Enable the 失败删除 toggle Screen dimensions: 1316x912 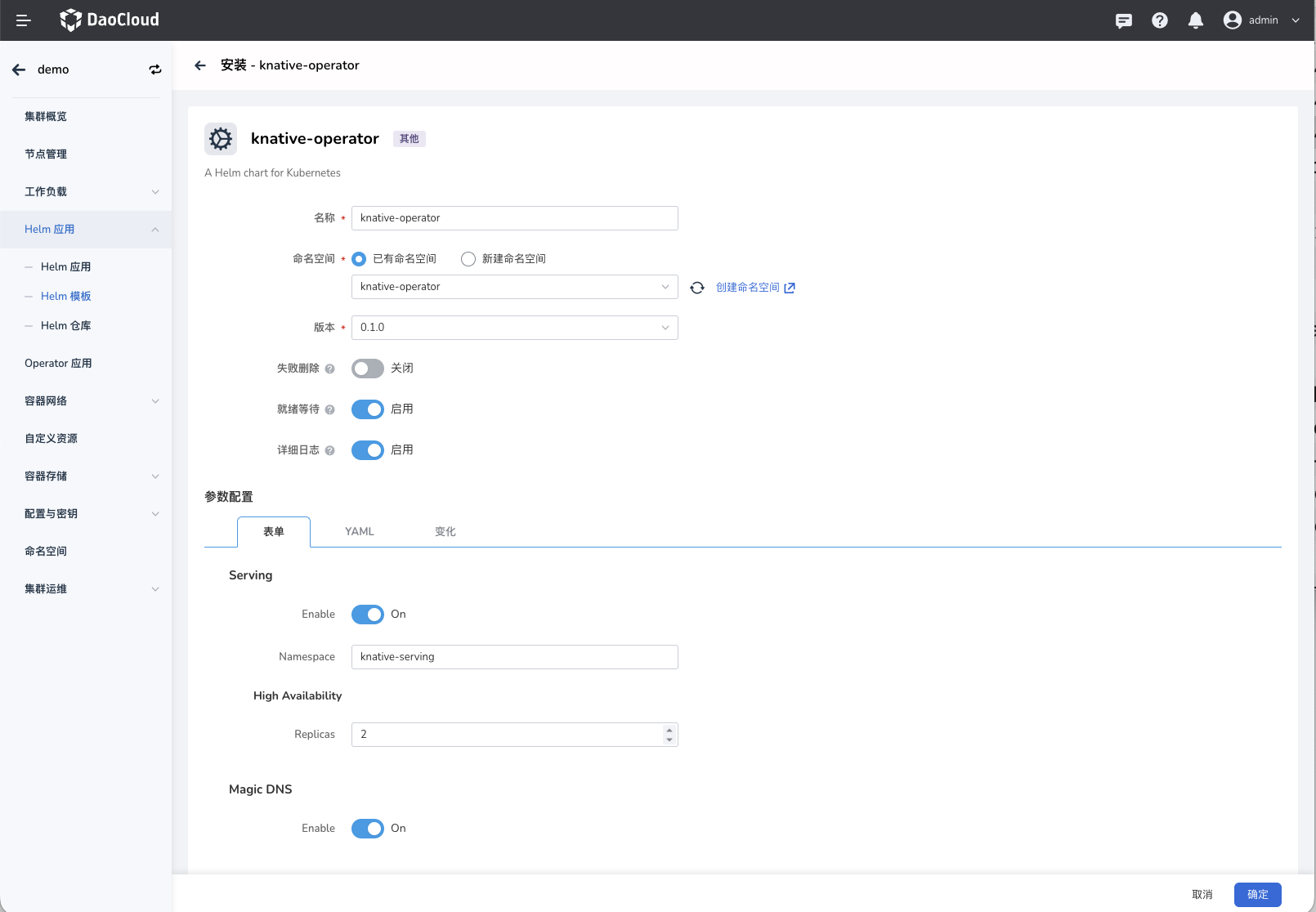[368, 369]
